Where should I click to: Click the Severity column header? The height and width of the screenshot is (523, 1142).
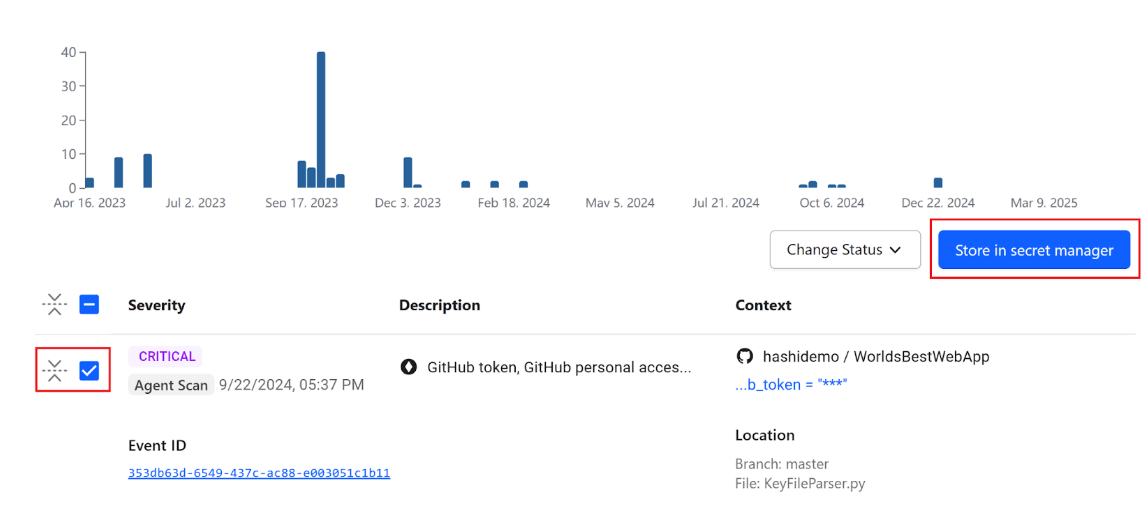[x=156, y=305]
